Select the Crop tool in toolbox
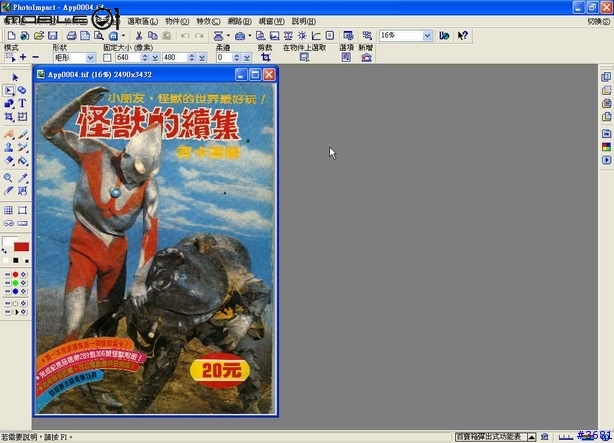Viewport: 614px width, 443px height. tap(9, 117)
